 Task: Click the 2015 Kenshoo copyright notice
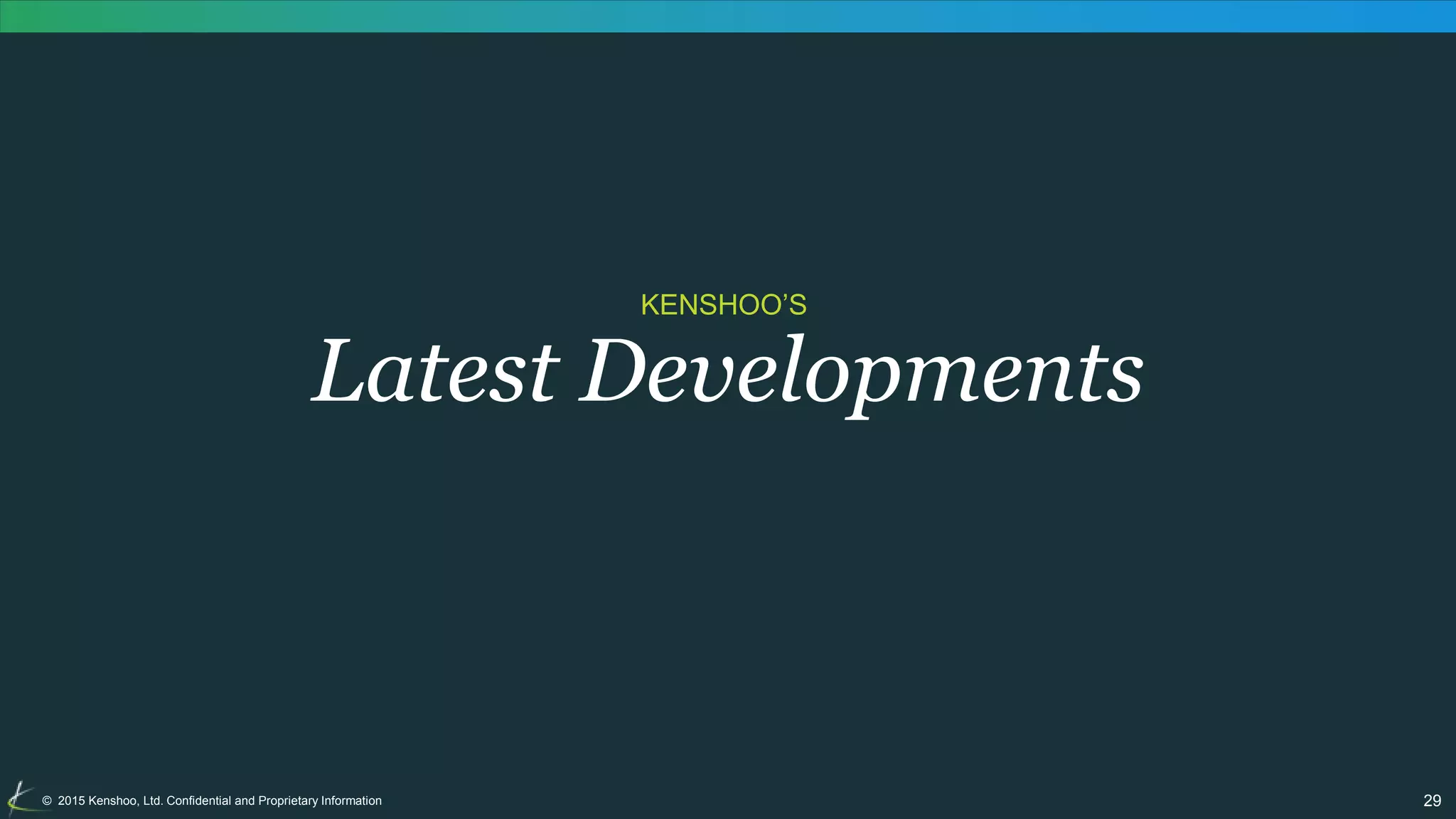click(212, 801)
